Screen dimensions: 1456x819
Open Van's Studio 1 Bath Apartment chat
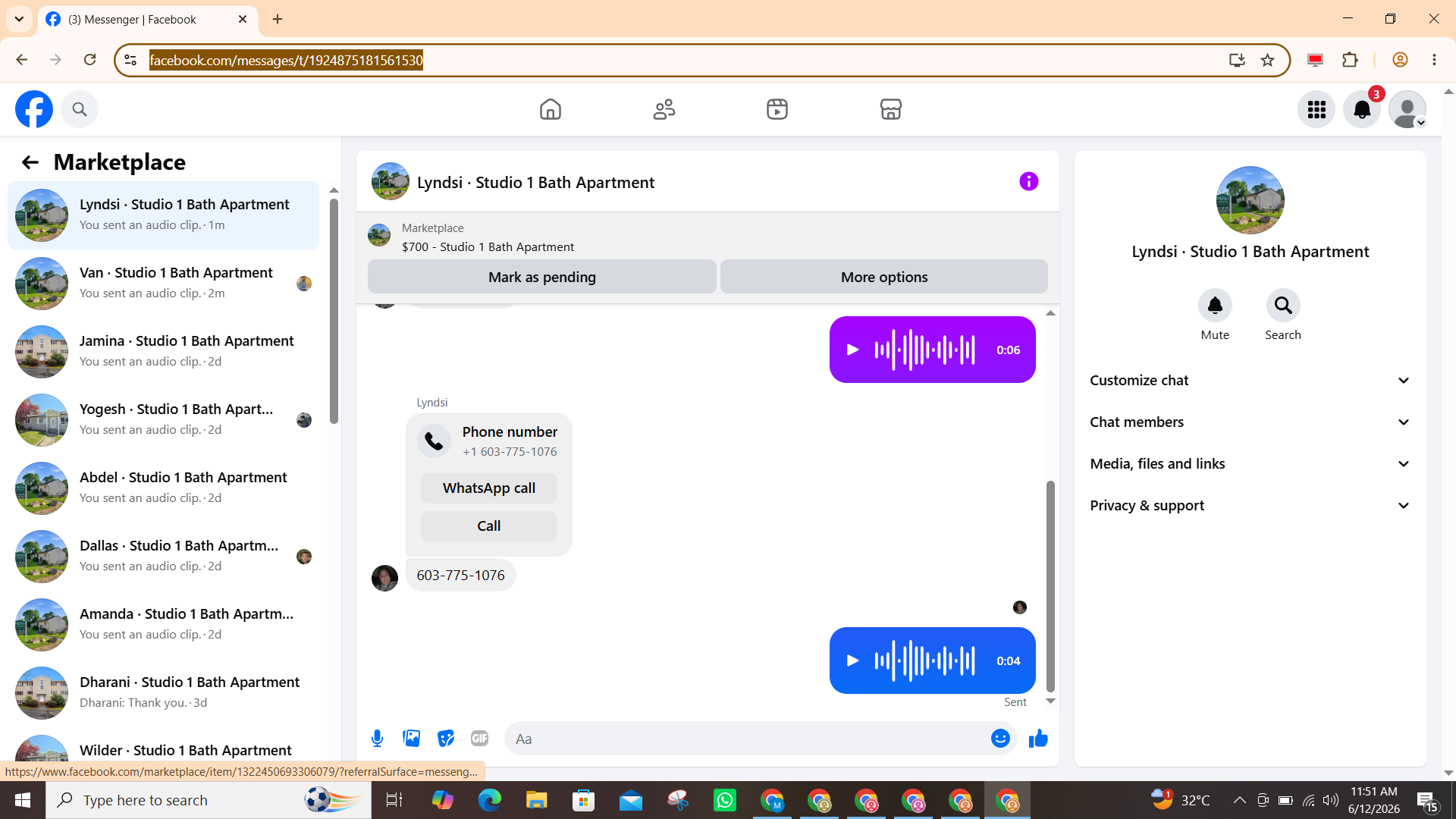coord(163,284)
